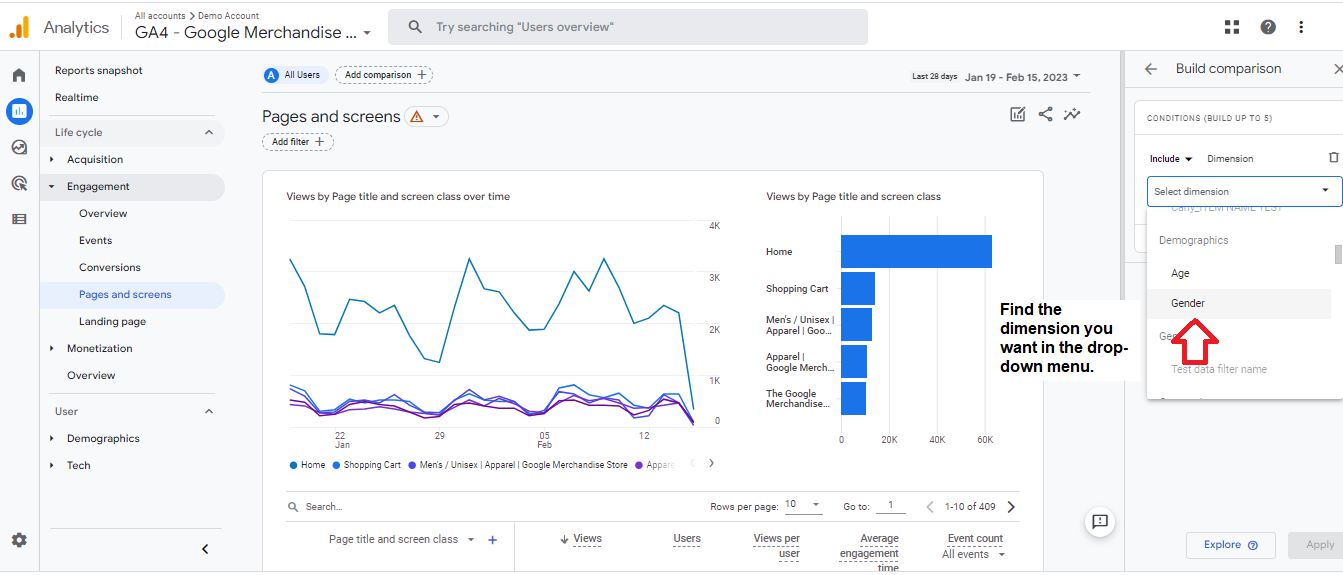This screenshot has height=575, width=1343.
Task: Delete condition with the trash icon
Action: point(1333,158)
